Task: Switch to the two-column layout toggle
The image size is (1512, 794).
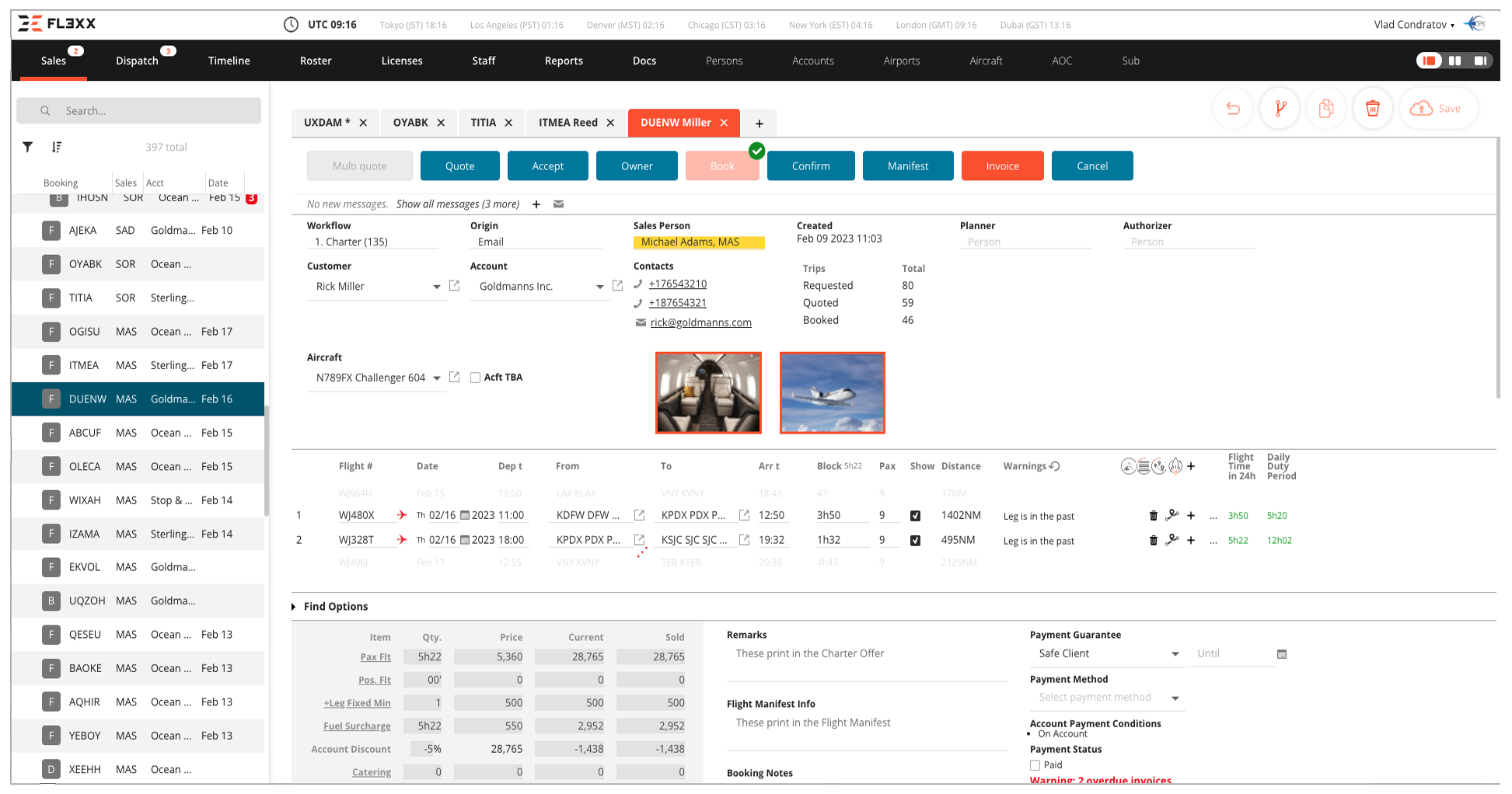Action: [x=1454, y=61]
